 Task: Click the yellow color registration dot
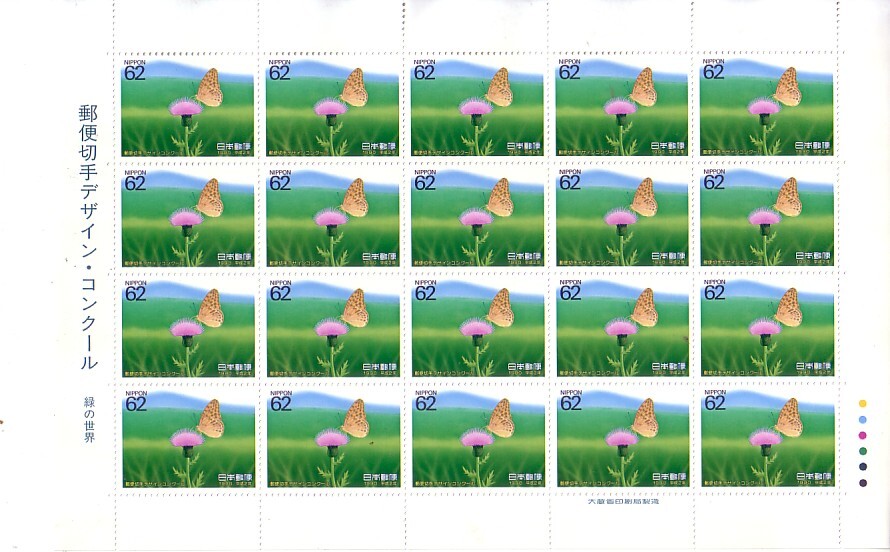point(863,403)
